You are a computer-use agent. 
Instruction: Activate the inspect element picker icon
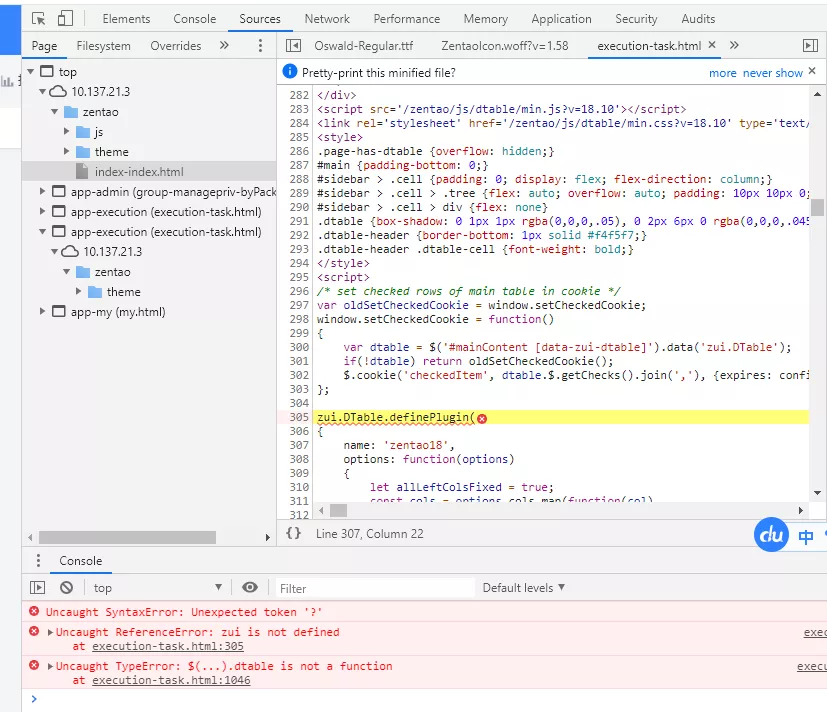(38, 18)
